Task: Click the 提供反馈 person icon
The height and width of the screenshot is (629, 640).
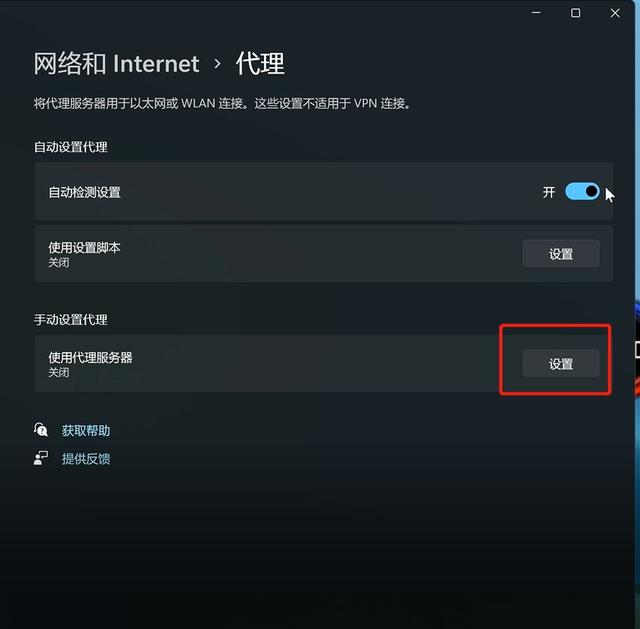Action: click(x=41, y=458)
